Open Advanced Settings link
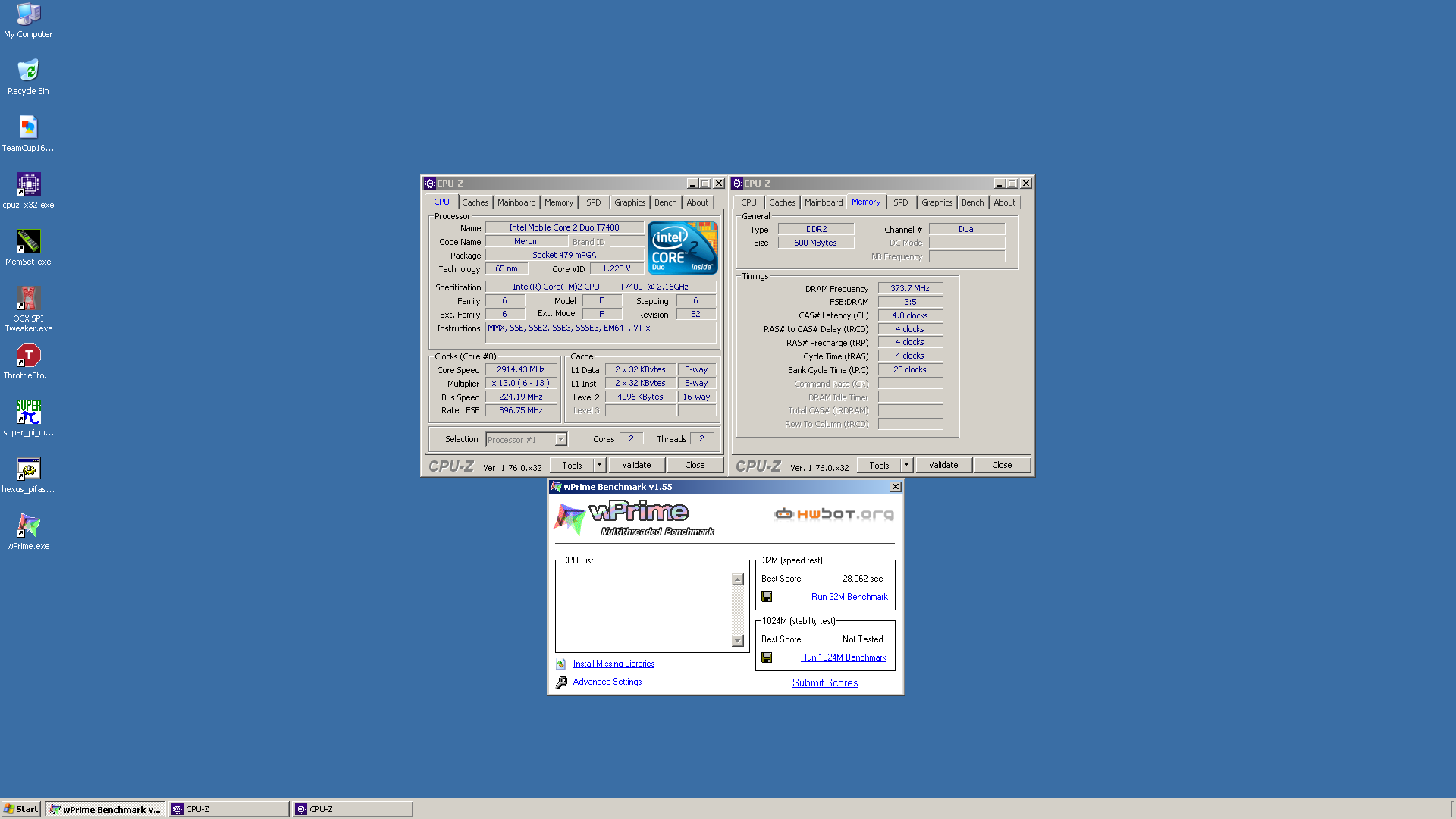Image resolution: width=1456 pixels, height=819 pixels. 607,682
